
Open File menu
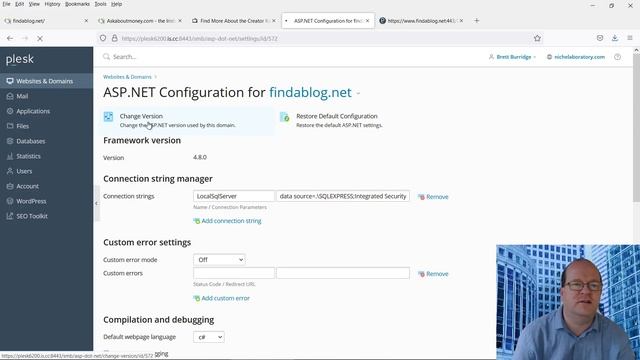7,4
